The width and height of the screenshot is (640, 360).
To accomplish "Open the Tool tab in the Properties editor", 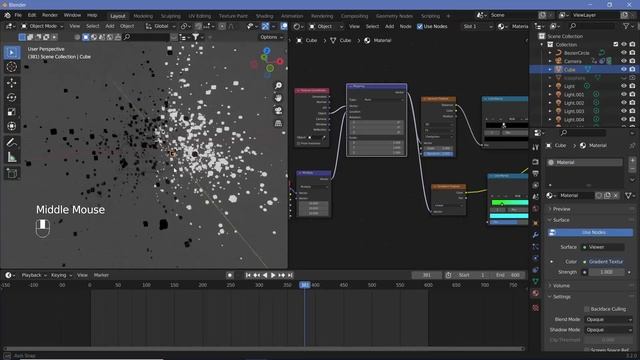I will point(536,147).
